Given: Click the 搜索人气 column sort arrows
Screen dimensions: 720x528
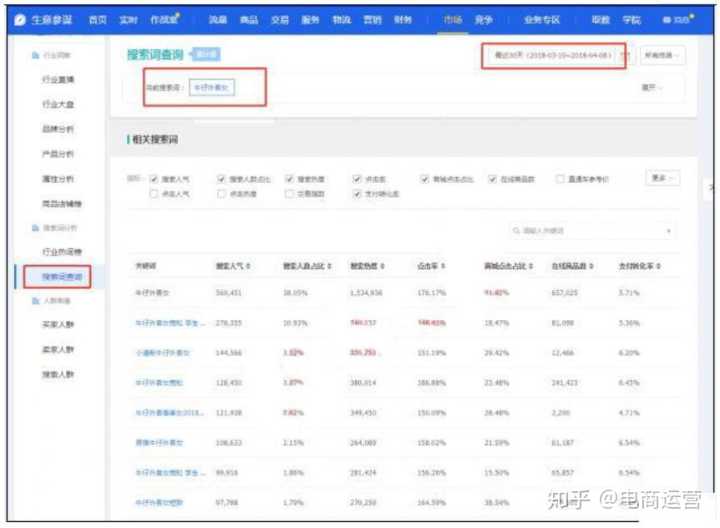Looking at the screenshot, I should (248, 266).
